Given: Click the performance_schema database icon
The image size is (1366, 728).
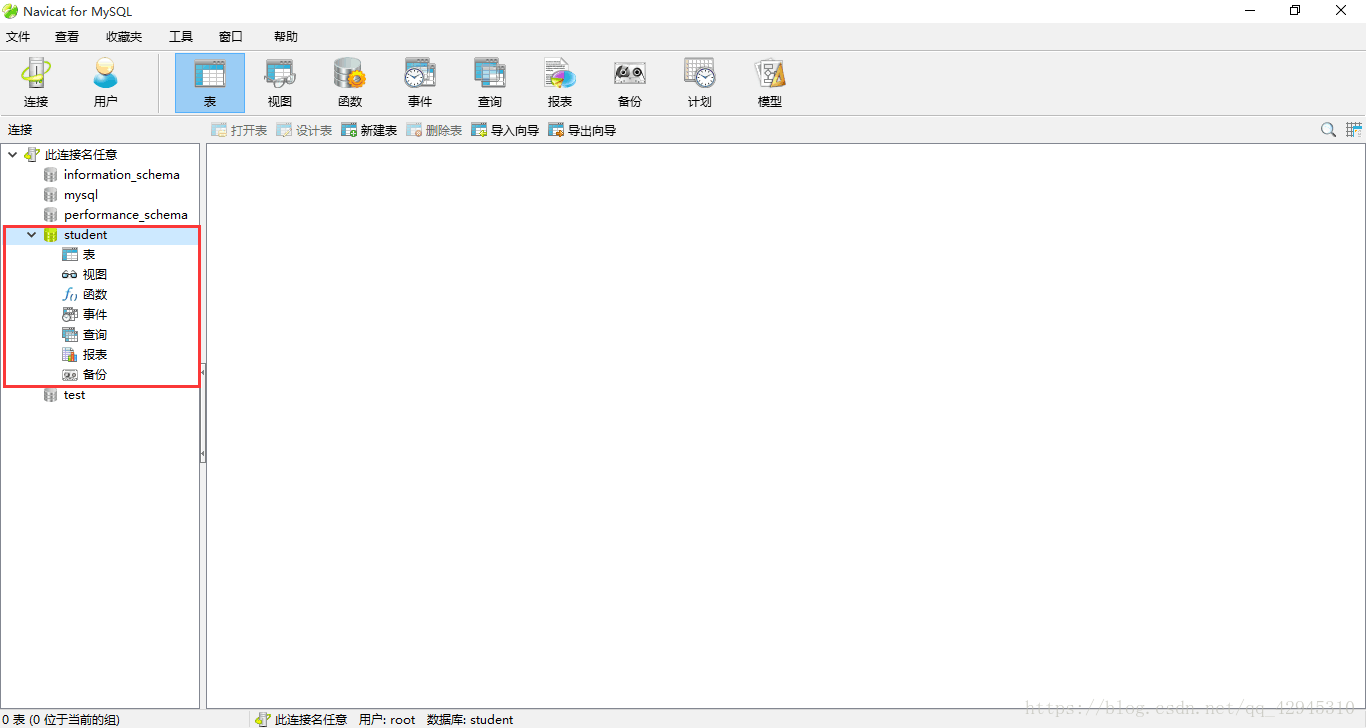Looking at the screenshot, I should click(x=51, y=215).
